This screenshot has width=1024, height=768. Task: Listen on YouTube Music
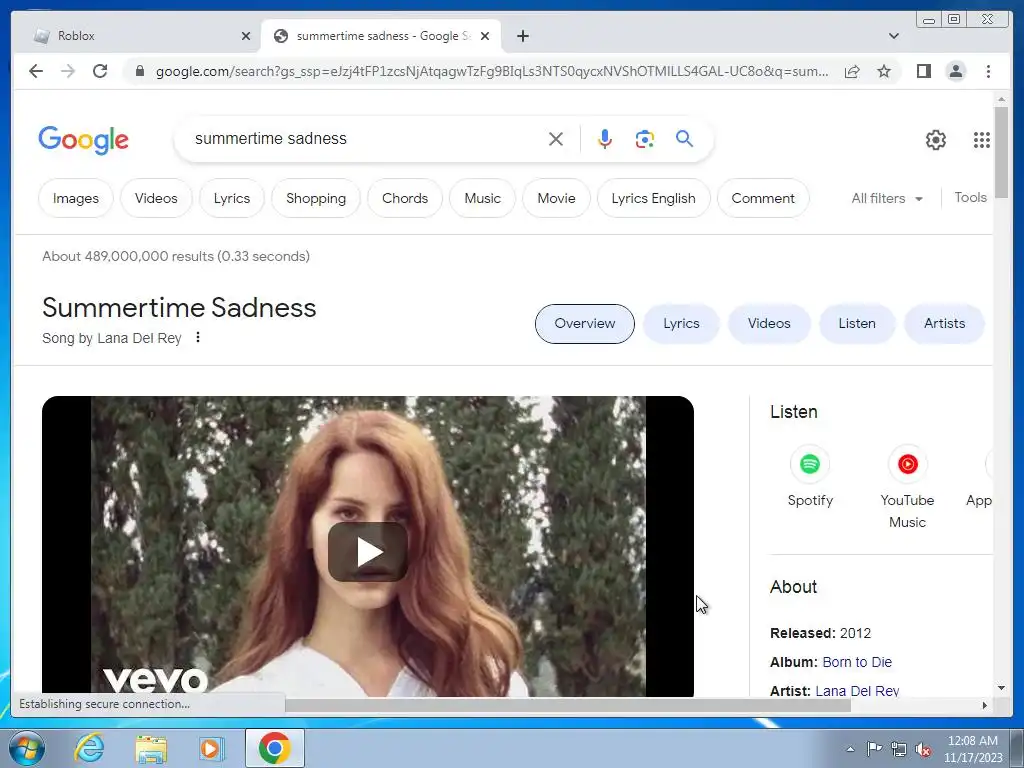[x=907, y=487]
